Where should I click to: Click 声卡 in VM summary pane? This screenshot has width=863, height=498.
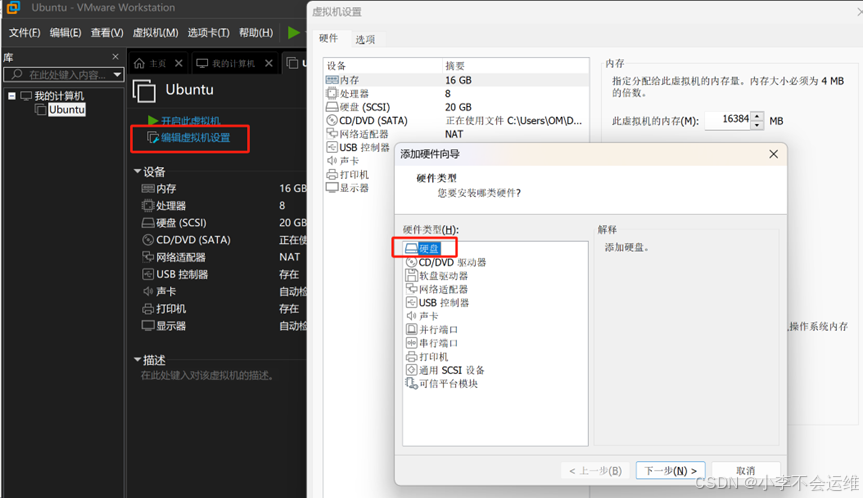pyautogui.click(x=159, y=291)
